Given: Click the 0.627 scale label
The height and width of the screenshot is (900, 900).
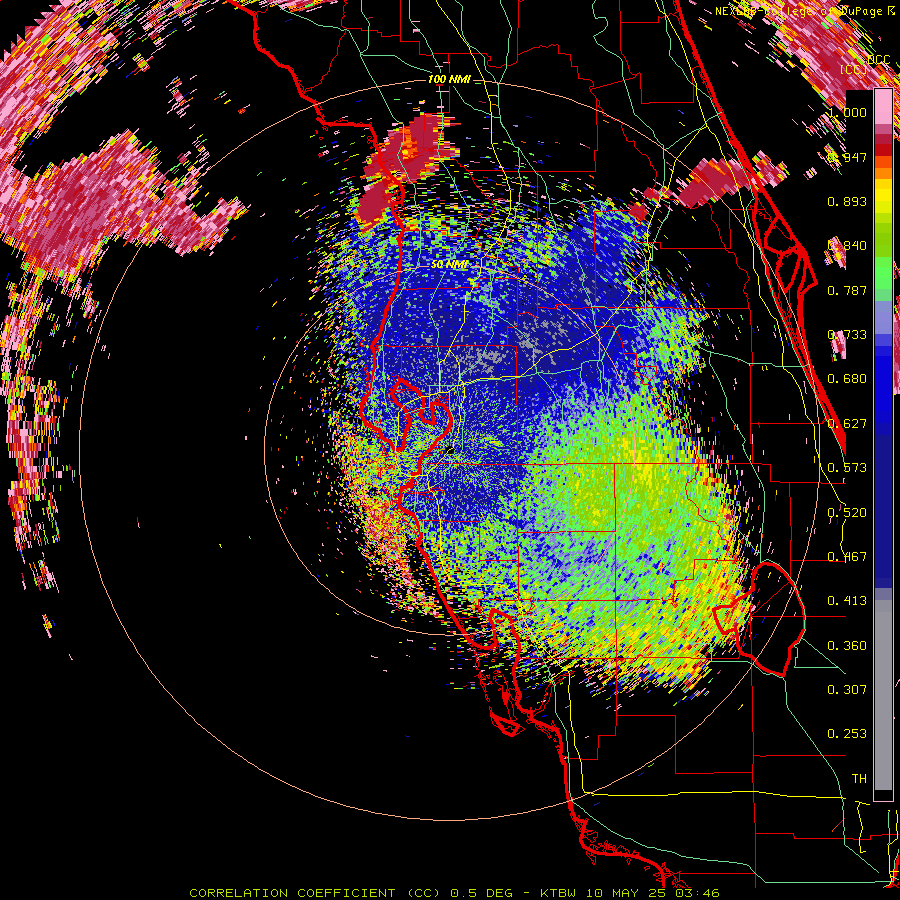Looking at the screenshot, I should click(x=847, y=424).
